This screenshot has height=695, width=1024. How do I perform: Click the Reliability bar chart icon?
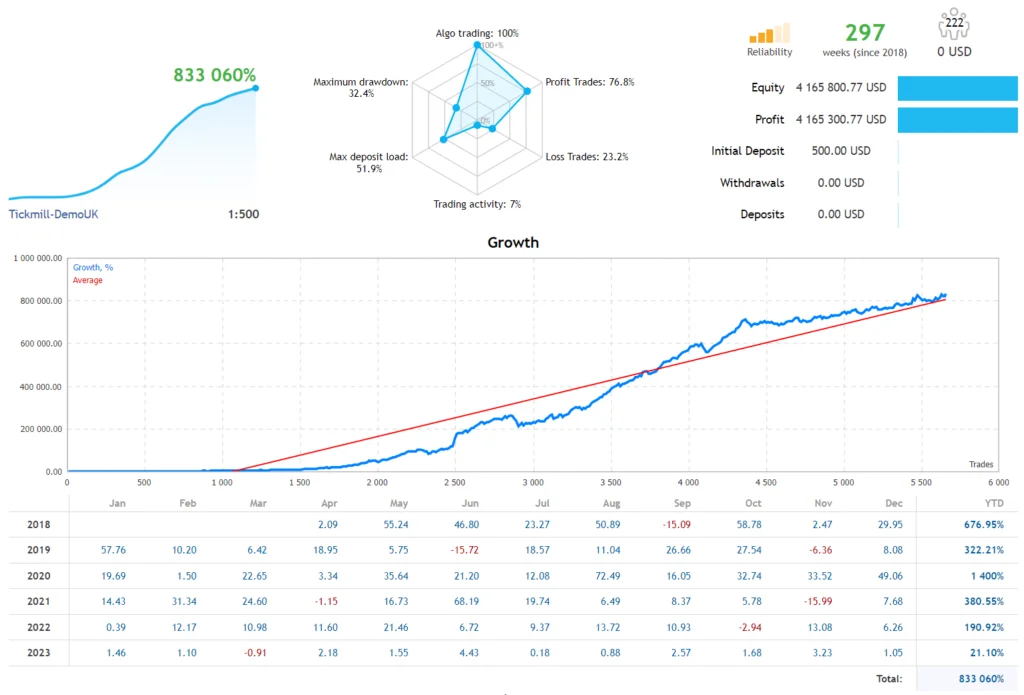(768, 32)
